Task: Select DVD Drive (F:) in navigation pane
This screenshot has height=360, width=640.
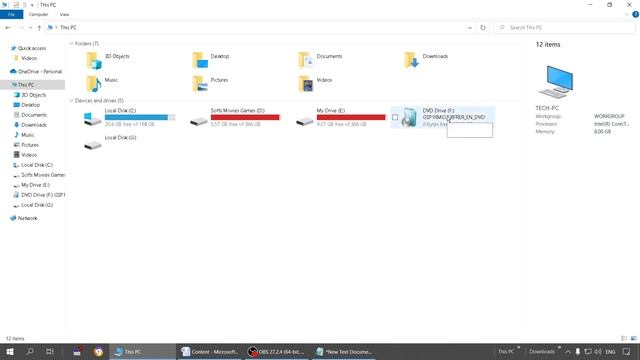Action: pos(43,195)
